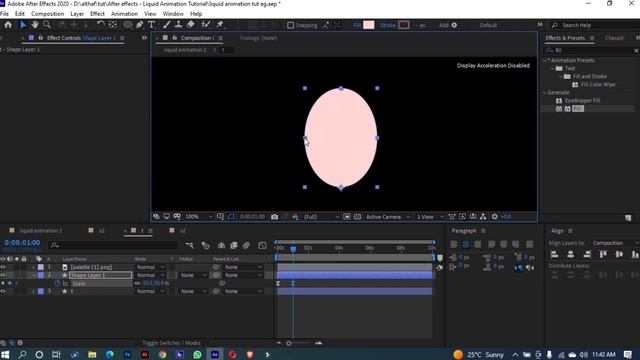Open the Window menu
Image resolution: width=640 pixels, height=360 pixels.
coord(173,13)
